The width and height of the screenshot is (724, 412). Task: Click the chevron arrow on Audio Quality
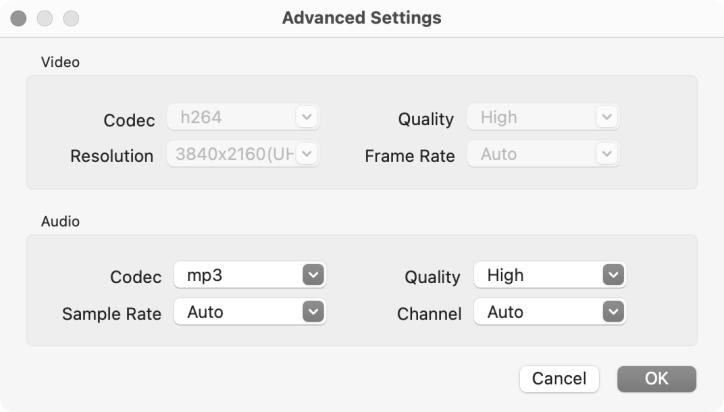point(613,275)
